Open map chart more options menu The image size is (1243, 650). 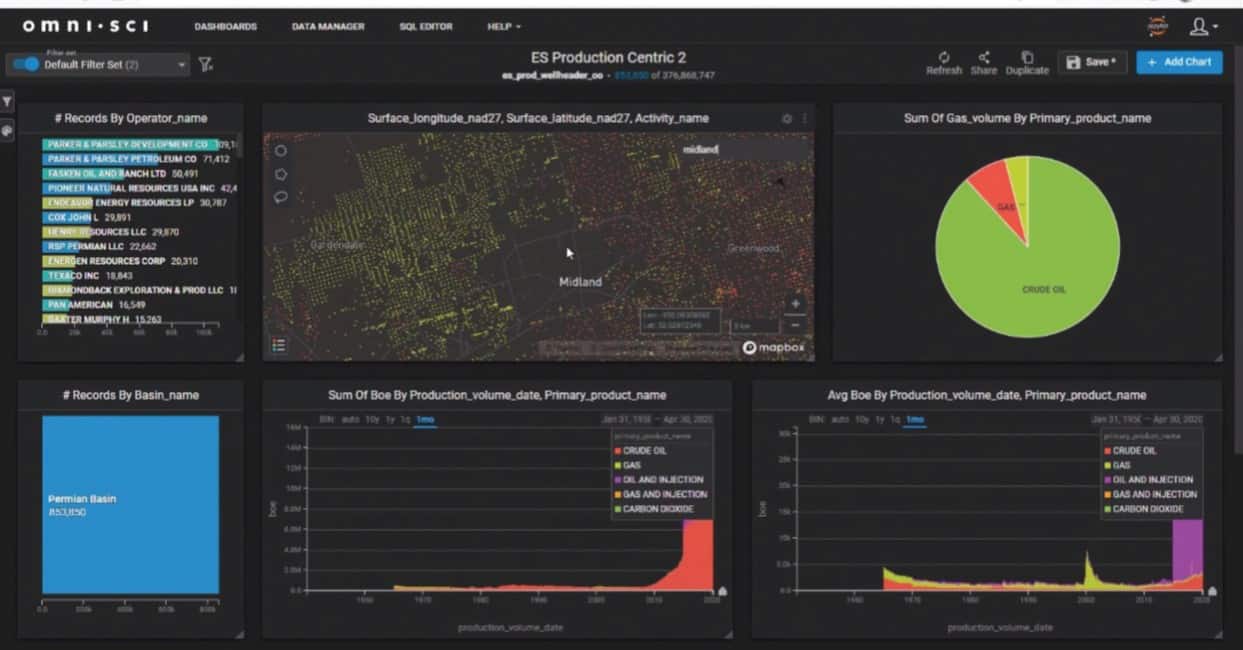pos(804,118)
